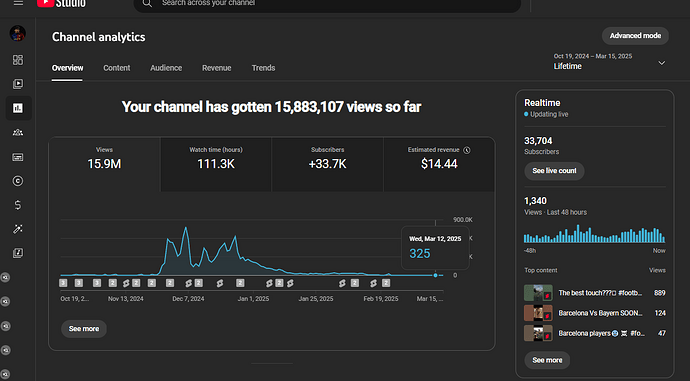Open the Lifetime date range dropdown
690x381 pixels.
click(609, 62)
